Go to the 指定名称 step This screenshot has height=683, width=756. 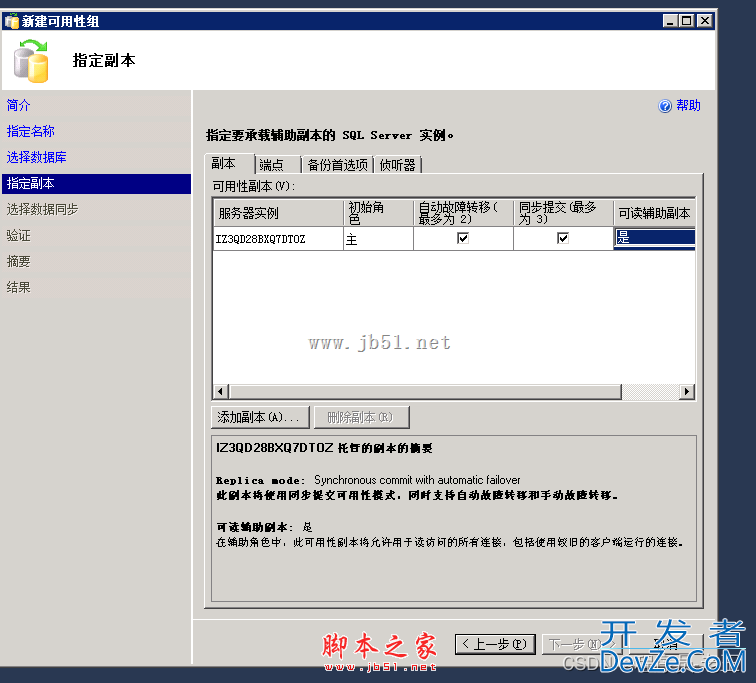click(30, 131)
